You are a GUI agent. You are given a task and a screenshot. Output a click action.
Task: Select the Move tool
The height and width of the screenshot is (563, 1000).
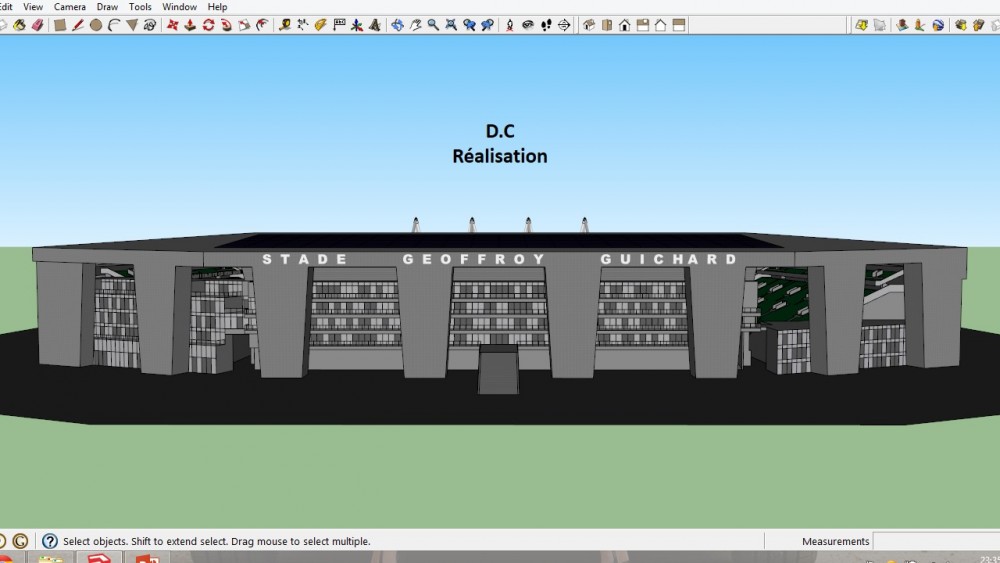click(x=172, y=25)
